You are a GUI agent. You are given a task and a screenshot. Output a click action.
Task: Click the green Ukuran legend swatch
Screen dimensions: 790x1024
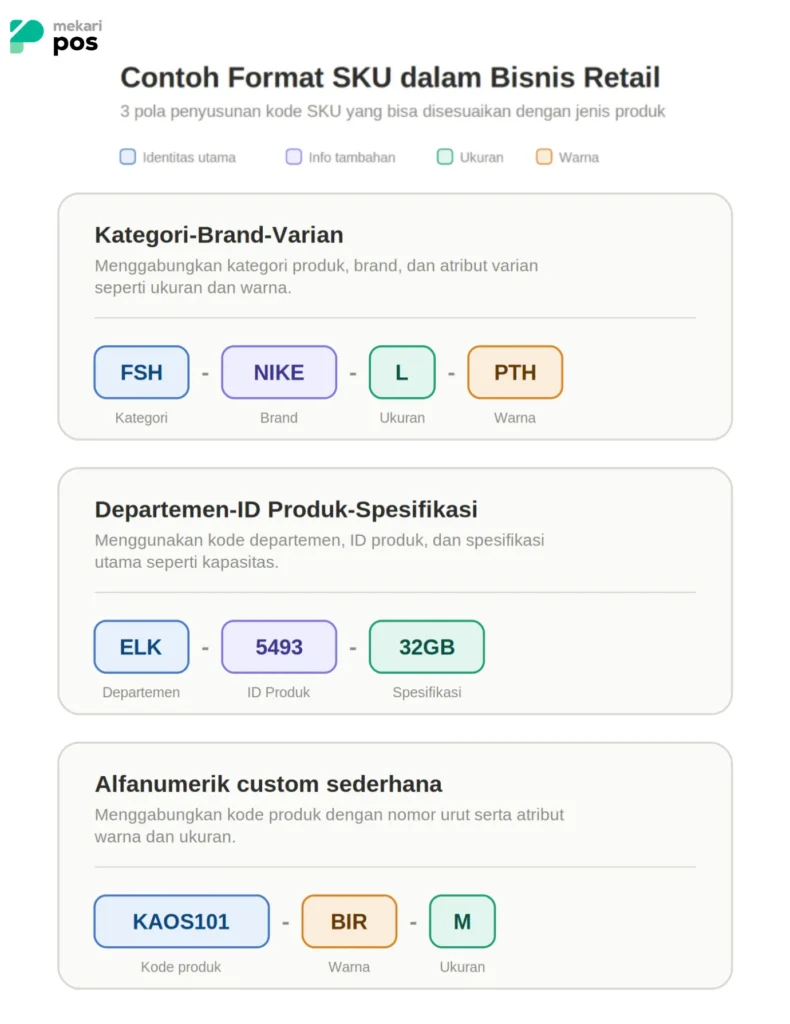pyautogui.click(x=445, y=157)
